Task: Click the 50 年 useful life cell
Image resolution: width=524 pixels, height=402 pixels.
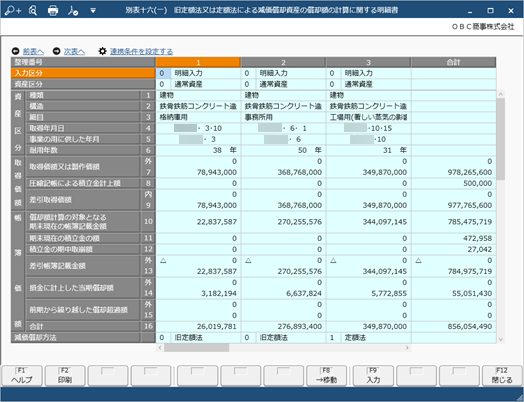Action: (x=283, y=150)
